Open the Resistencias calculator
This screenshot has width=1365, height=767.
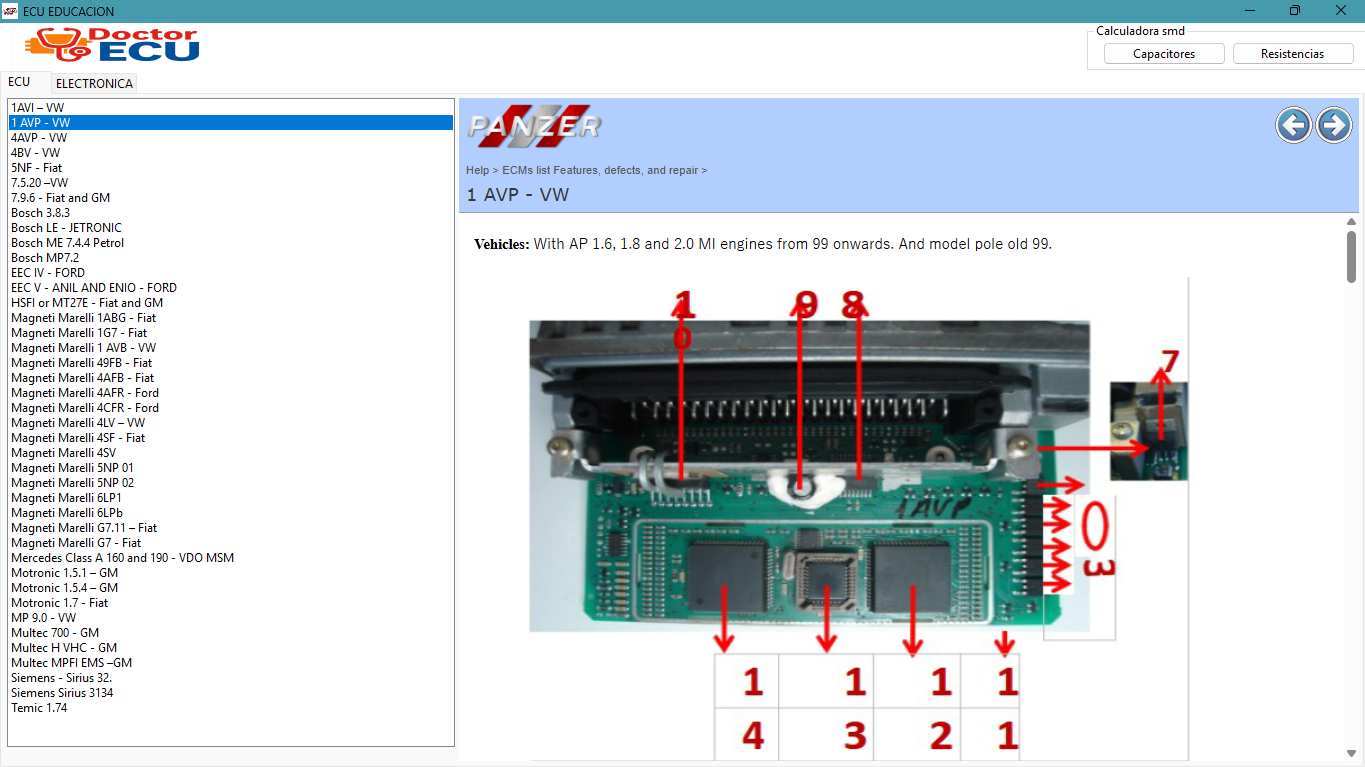[1293, 54]
